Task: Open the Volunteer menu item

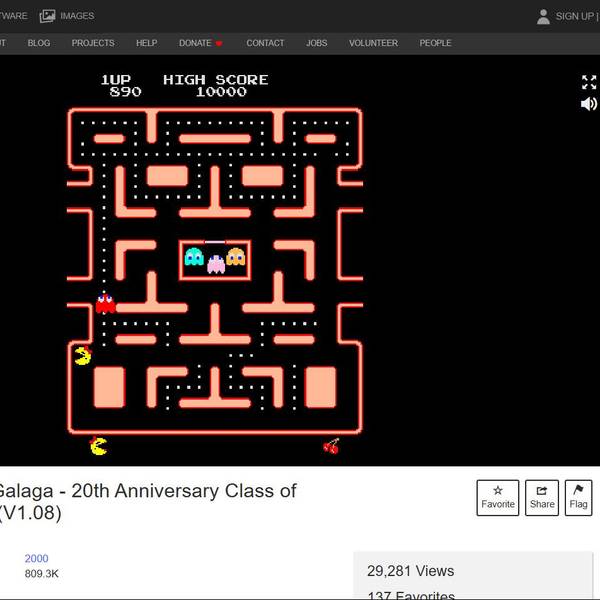Action: point(373,43)
